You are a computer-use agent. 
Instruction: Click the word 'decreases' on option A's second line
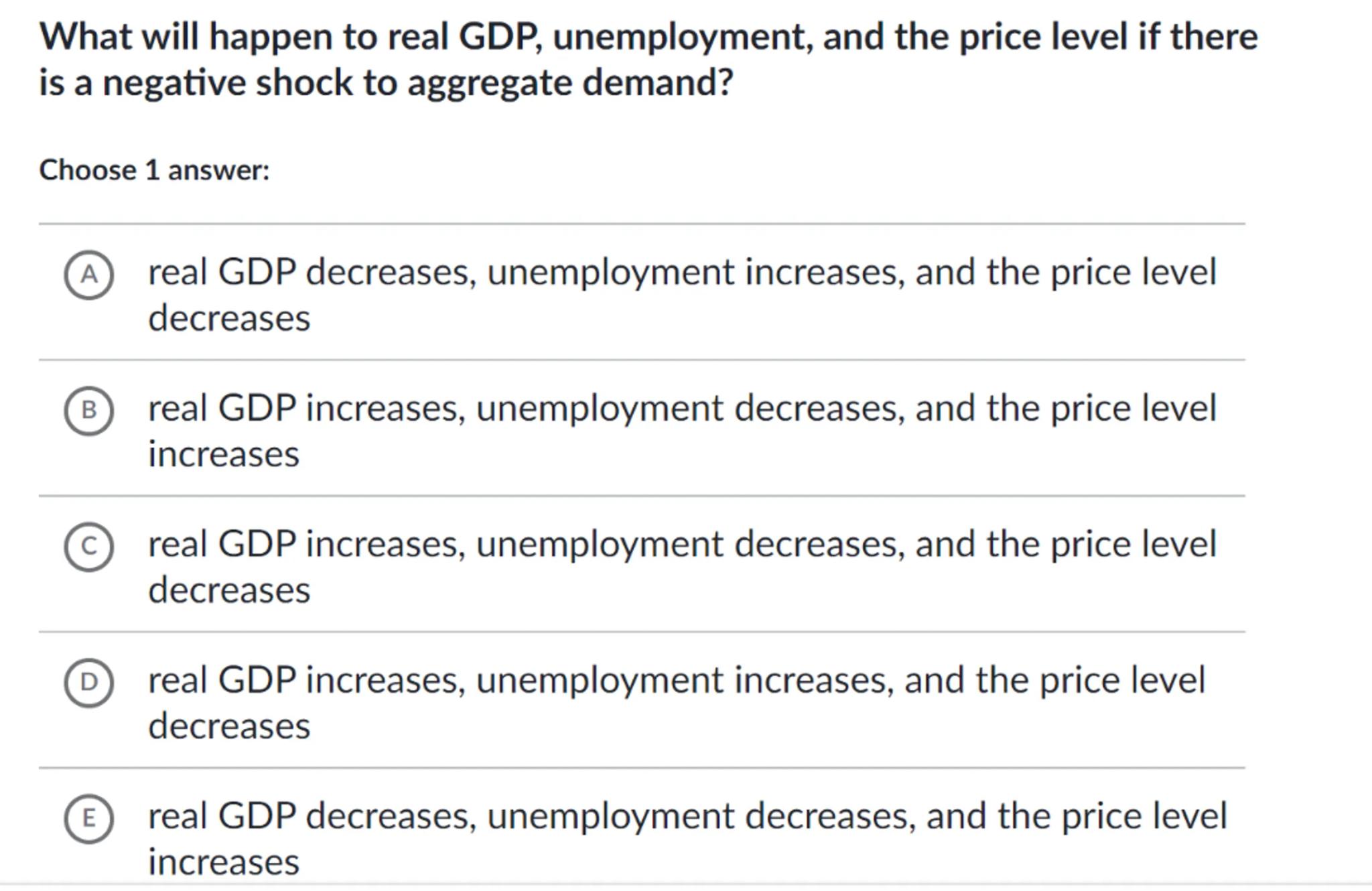tap(229, 318)
